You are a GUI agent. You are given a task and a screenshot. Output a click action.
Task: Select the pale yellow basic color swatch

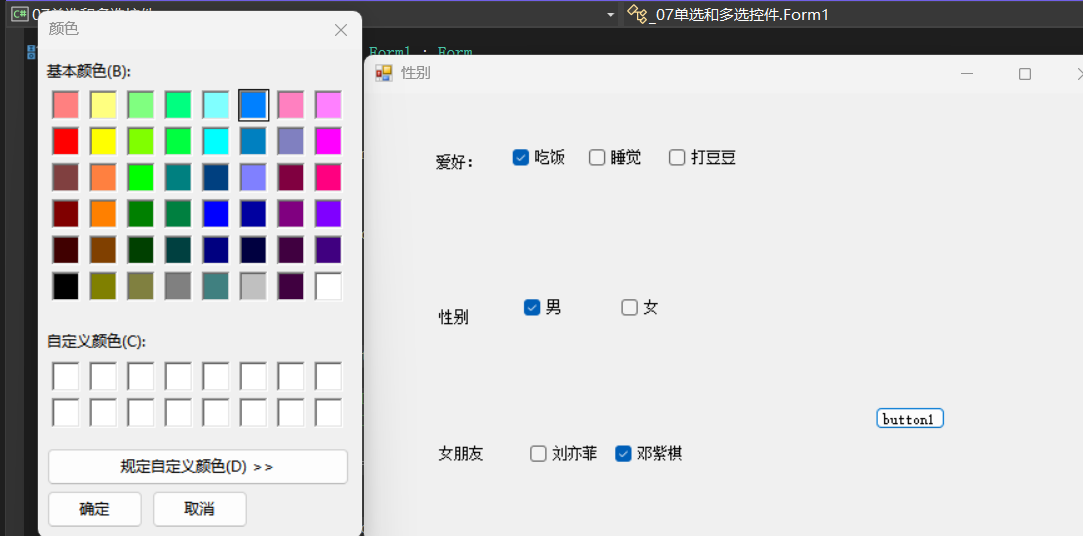103,105
